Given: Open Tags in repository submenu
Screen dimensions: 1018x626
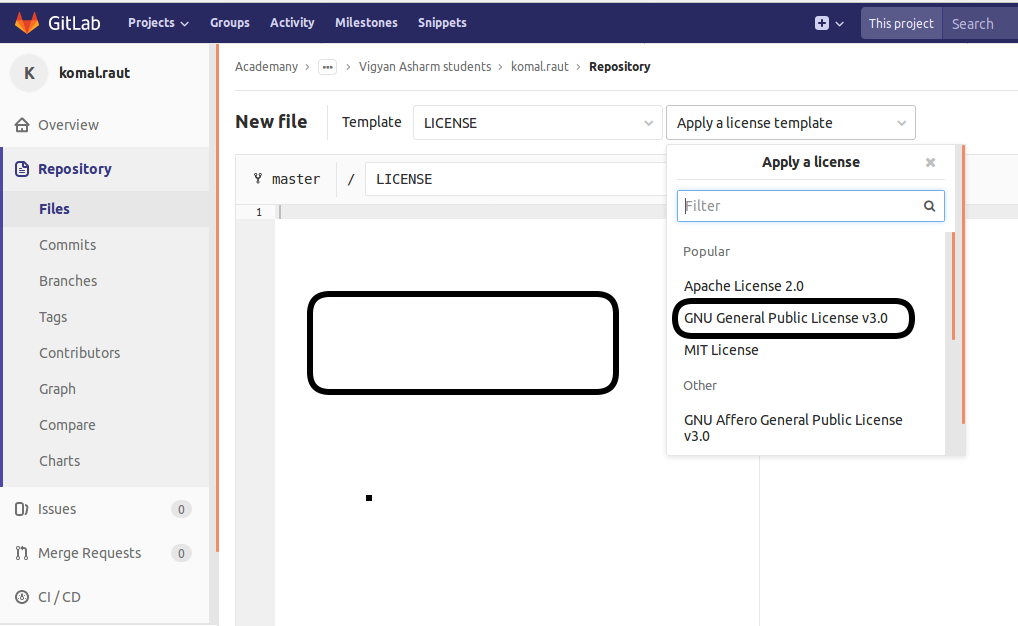Looking at the screenshot, I should [53, 317].
